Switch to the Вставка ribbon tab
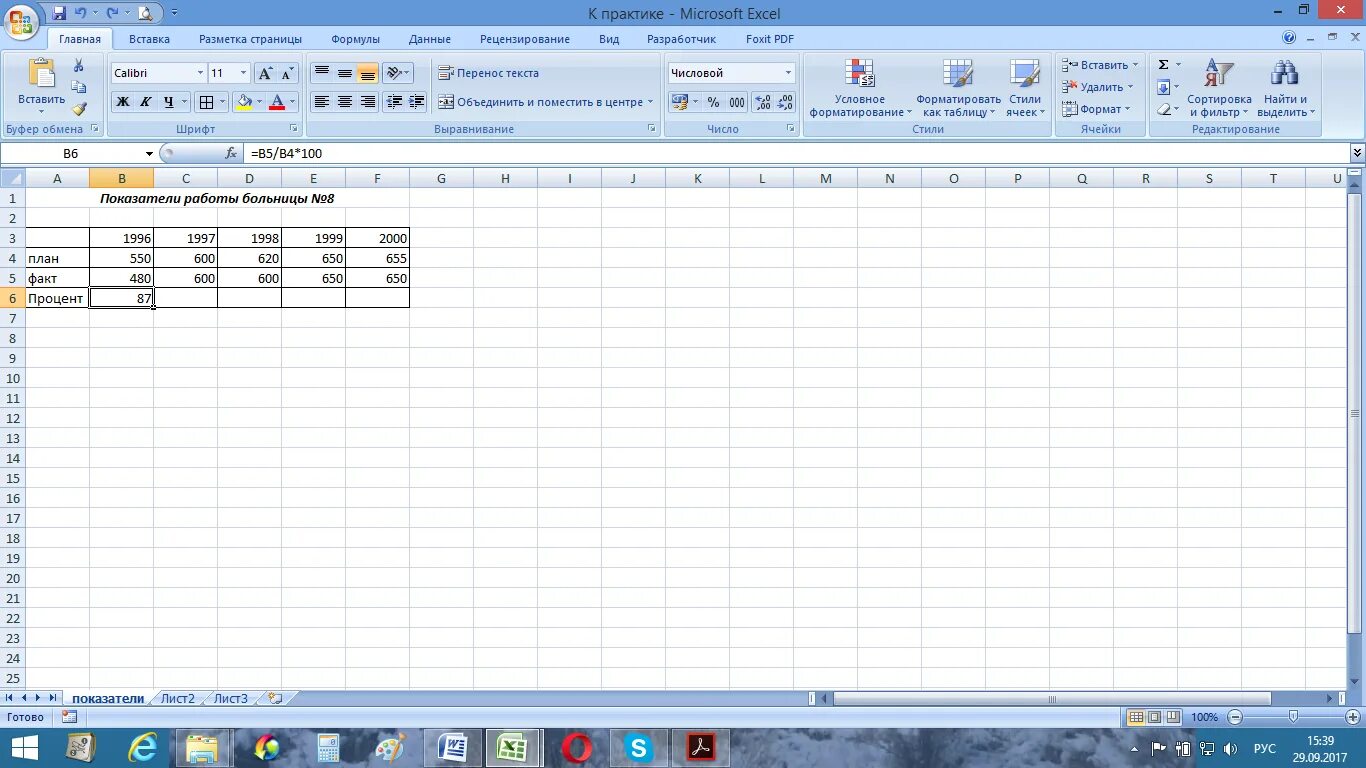The image size is (1366, 768). 149,39
